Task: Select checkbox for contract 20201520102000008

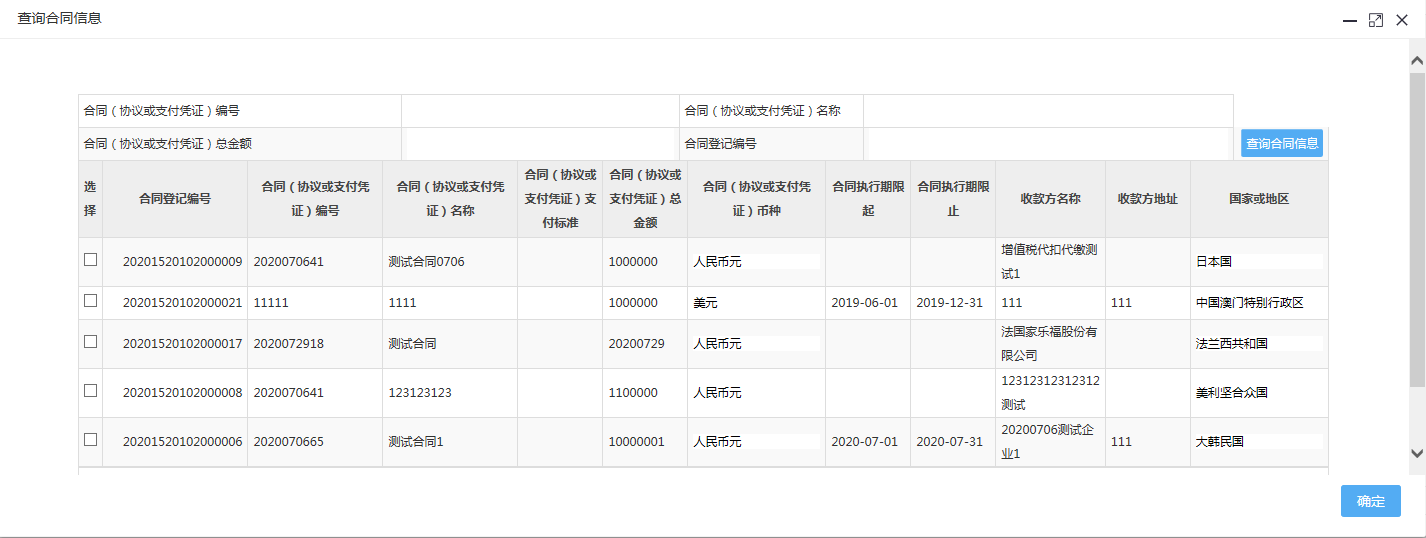Action: (90, 391)
